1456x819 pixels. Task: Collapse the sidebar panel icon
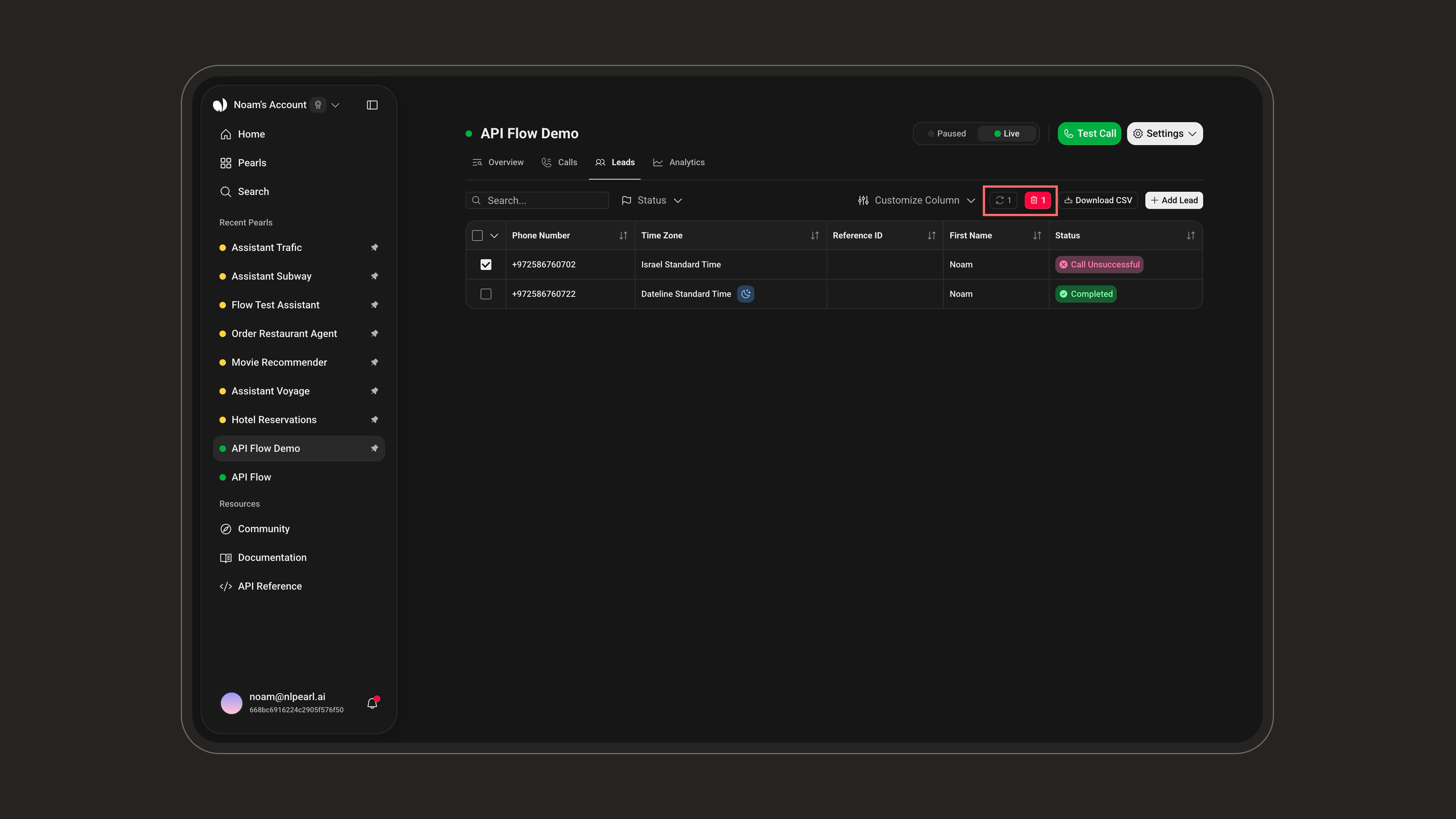point(372,105)
